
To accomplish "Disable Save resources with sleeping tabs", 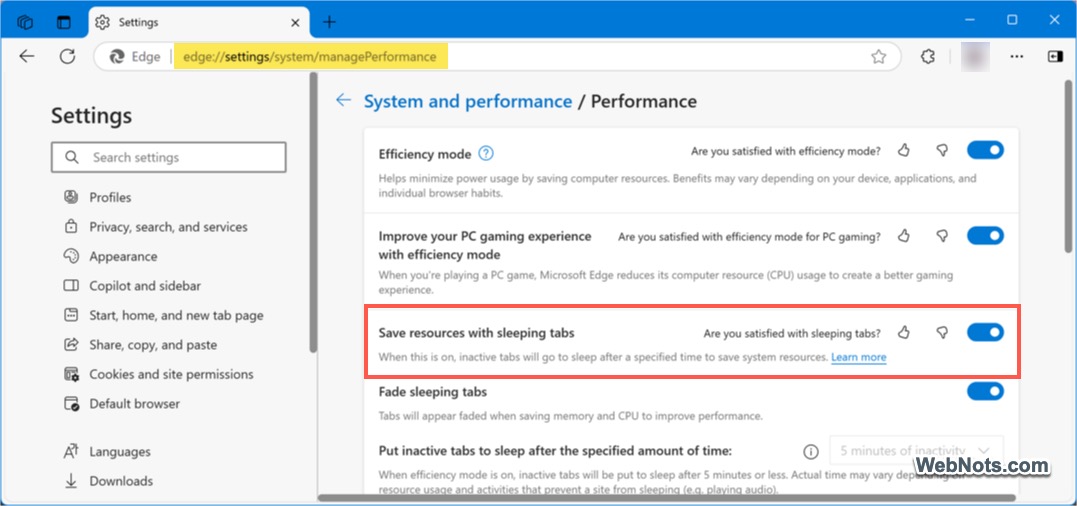I will [985, 332].
